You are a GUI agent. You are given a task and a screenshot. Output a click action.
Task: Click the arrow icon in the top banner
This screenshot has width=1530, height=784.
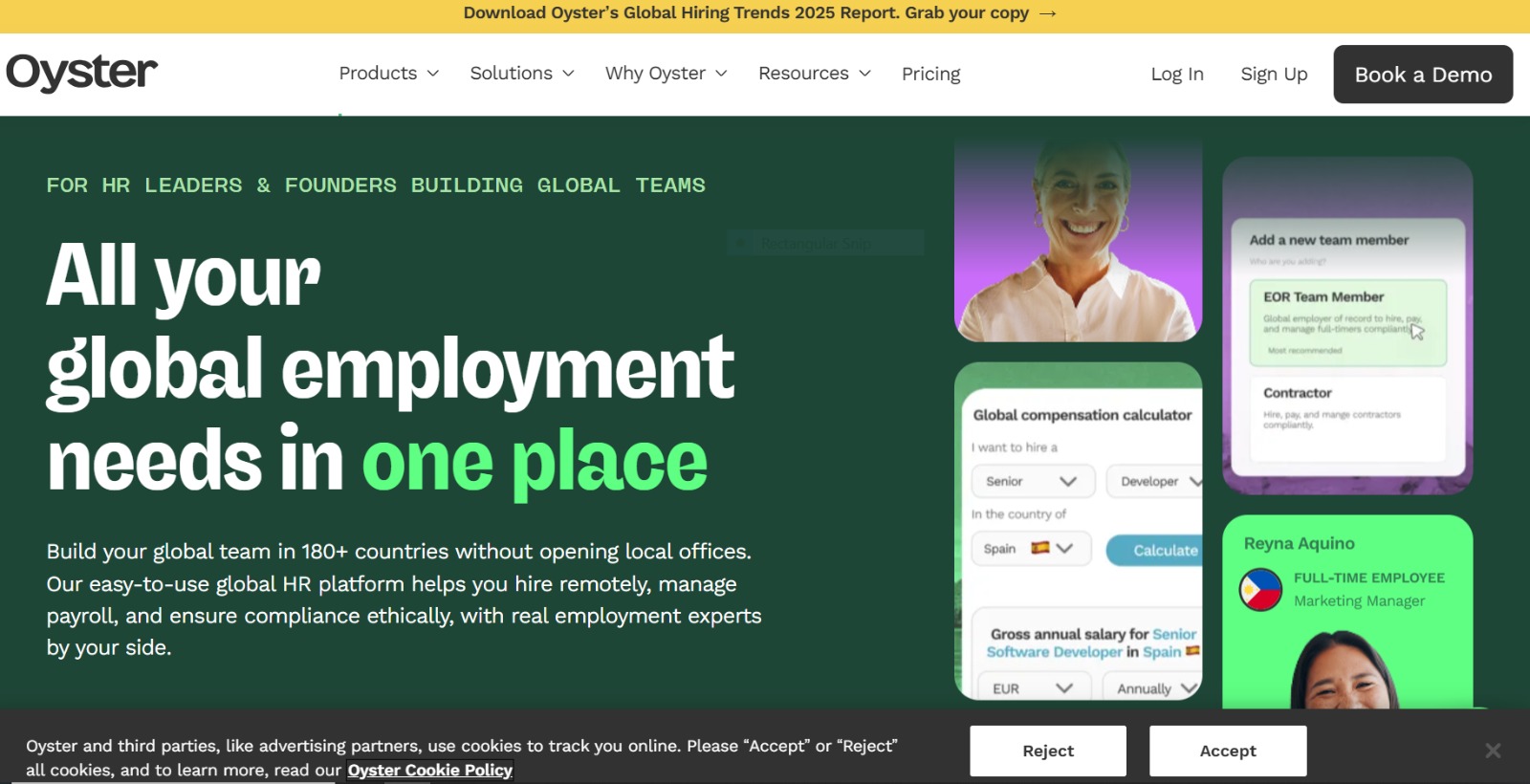point(1048,13)
